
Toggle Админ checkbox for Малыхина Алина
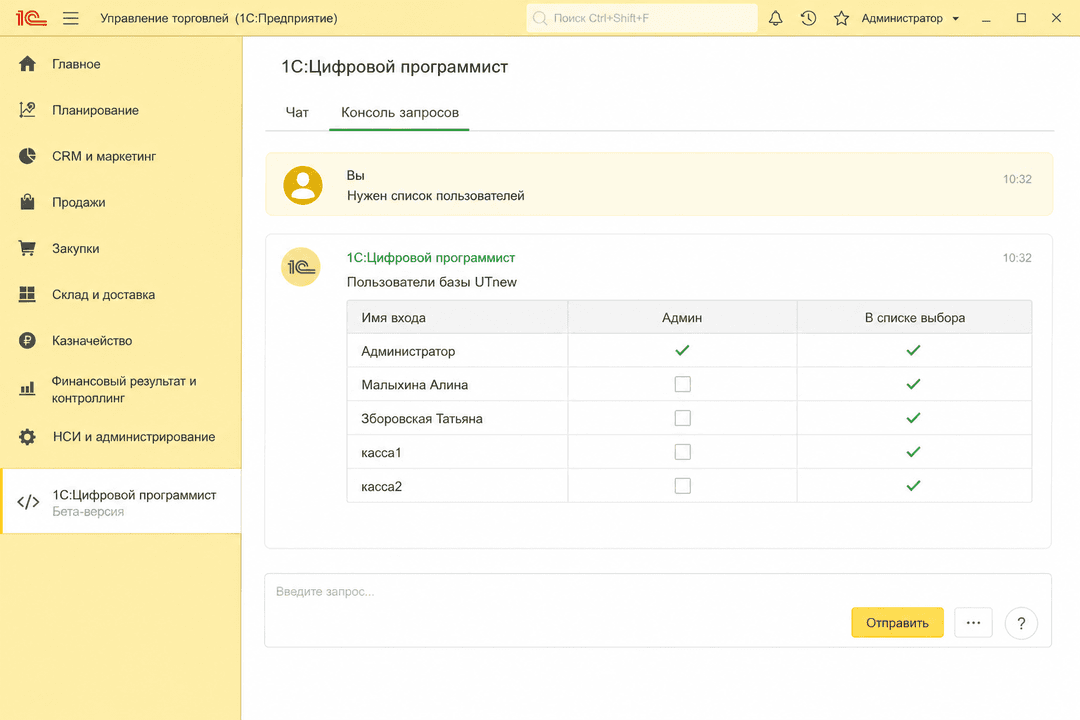683,384
